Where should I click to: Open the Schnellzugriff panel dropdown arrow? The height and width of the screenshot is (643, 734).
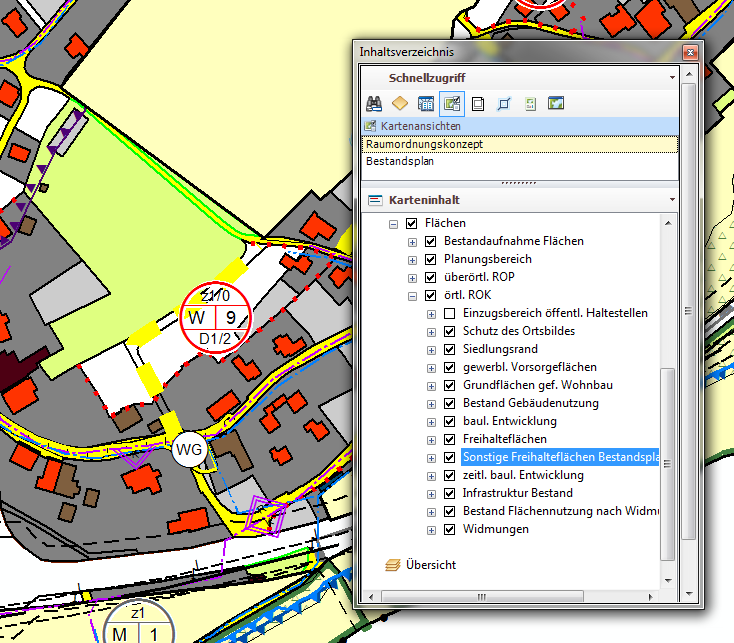(674, 77)
